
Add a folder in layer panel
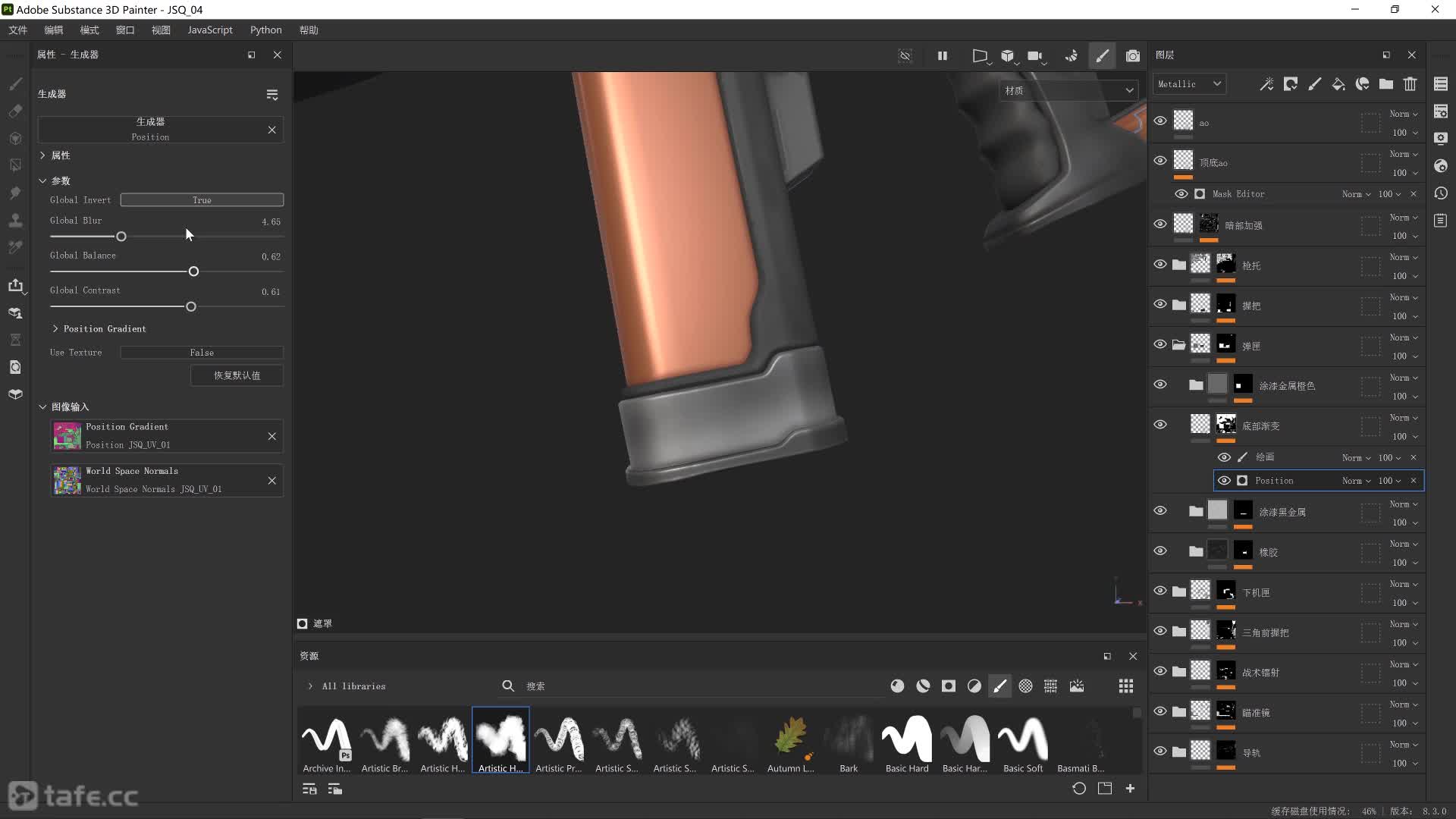point(1386,84)
